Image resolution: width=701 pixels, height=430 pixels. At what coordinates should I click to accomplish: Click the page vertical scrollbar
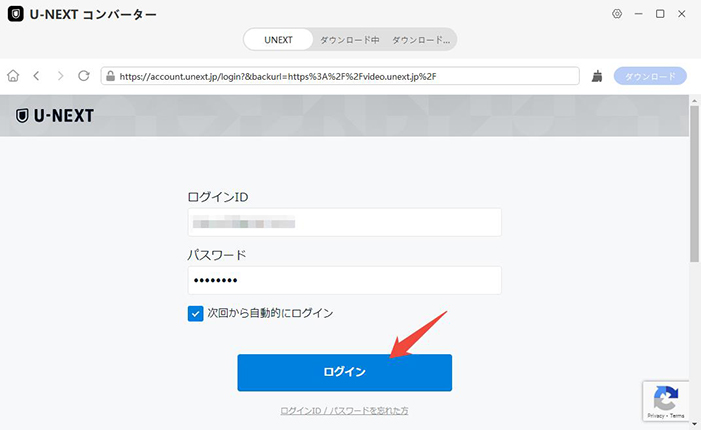tap(694, 183)
